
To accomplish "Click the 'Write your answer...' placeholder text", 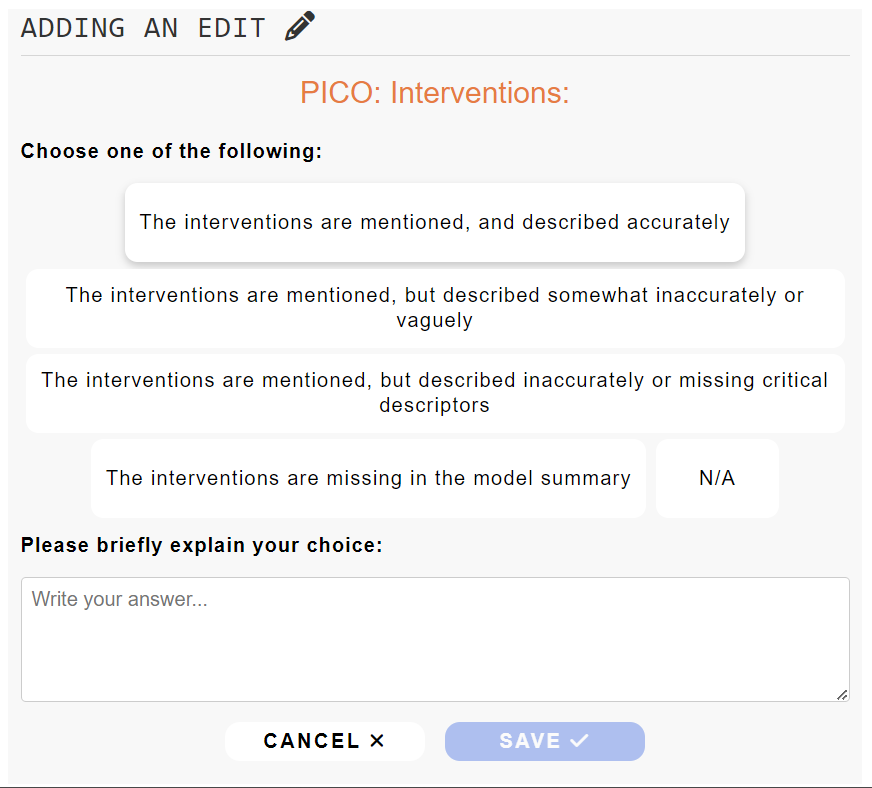I will (x=119, y=599).
